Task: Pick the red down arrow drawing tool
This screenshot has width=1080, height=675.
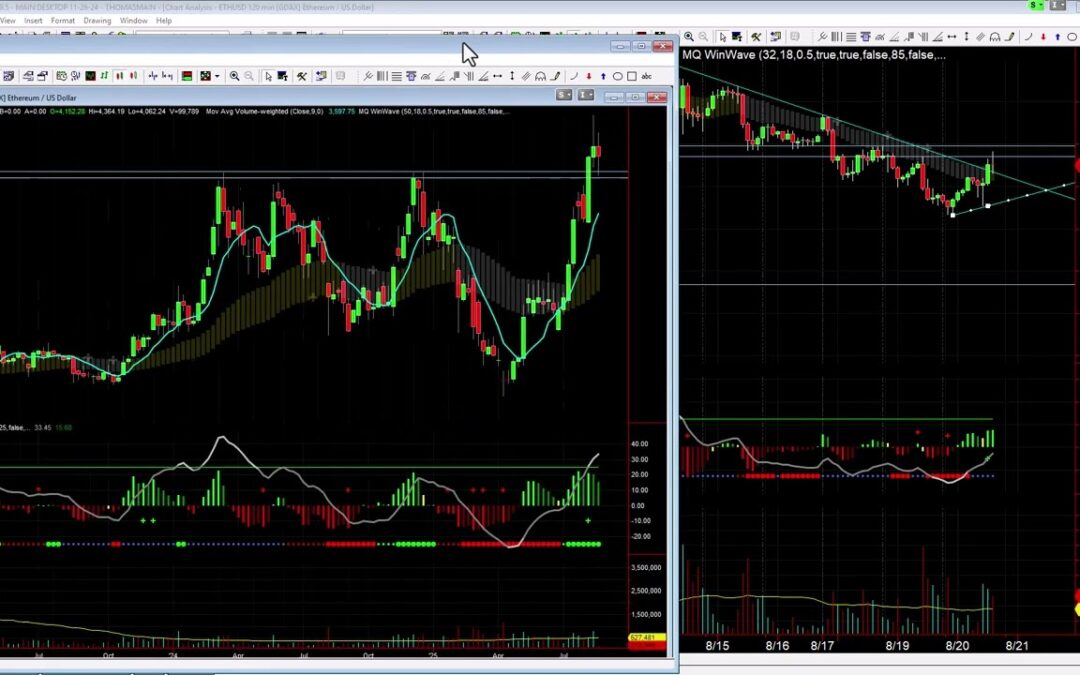Action: click(x=589, y=76)
